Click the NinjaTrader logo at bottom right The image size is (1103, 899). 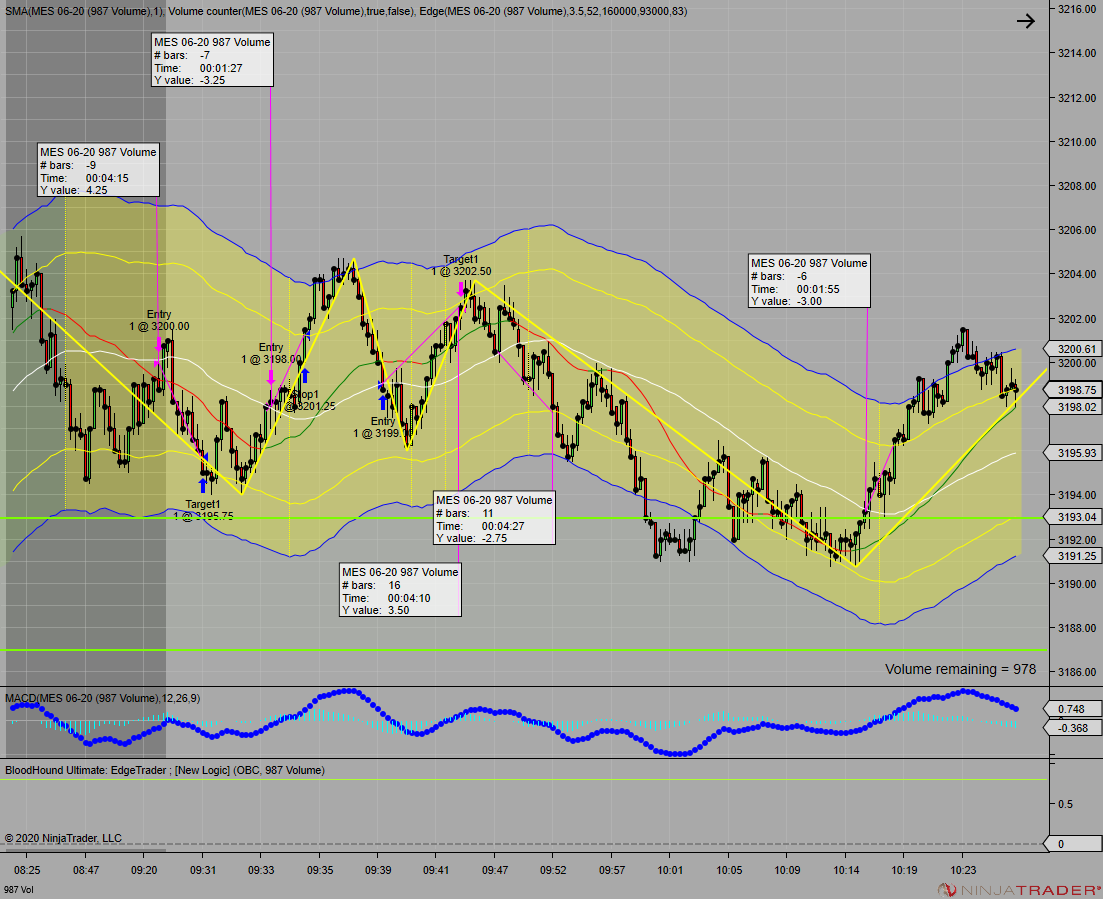(x=1019, y=890)
